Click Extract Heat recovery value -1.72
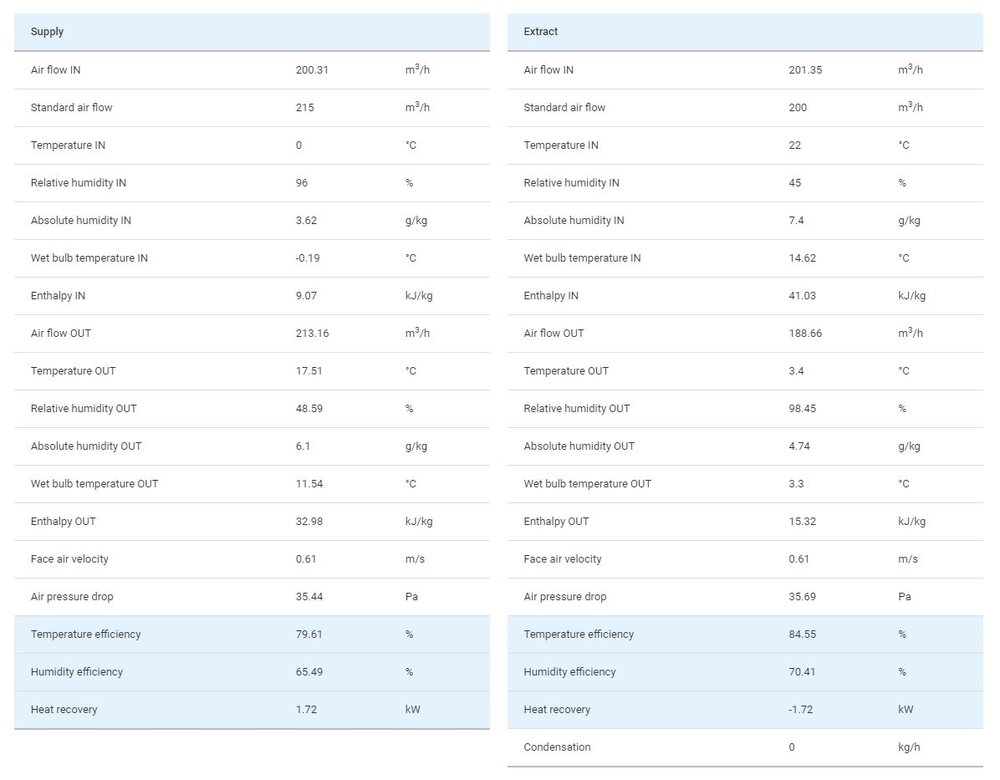The width and height of the screenshot is (1000, 780). tap(801, 710)
